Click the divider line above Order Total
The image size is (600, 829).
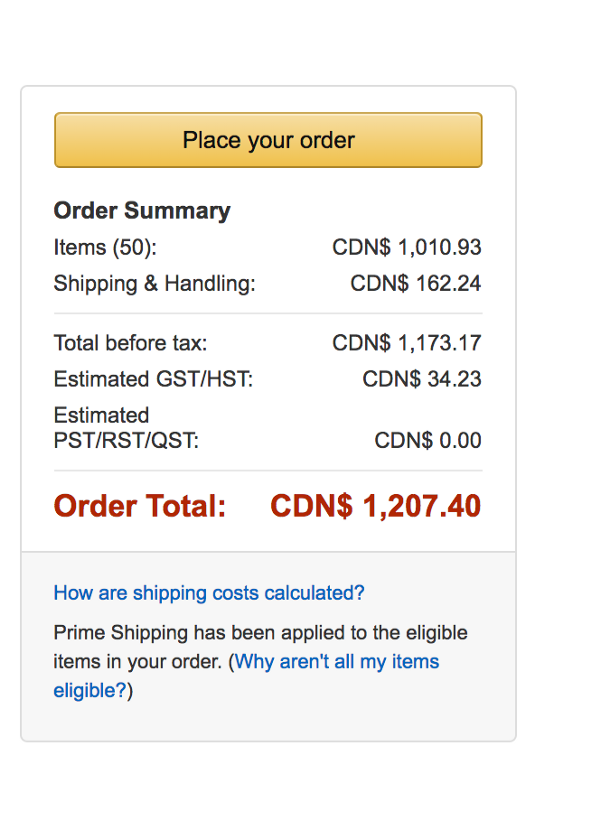click(268, 471)
